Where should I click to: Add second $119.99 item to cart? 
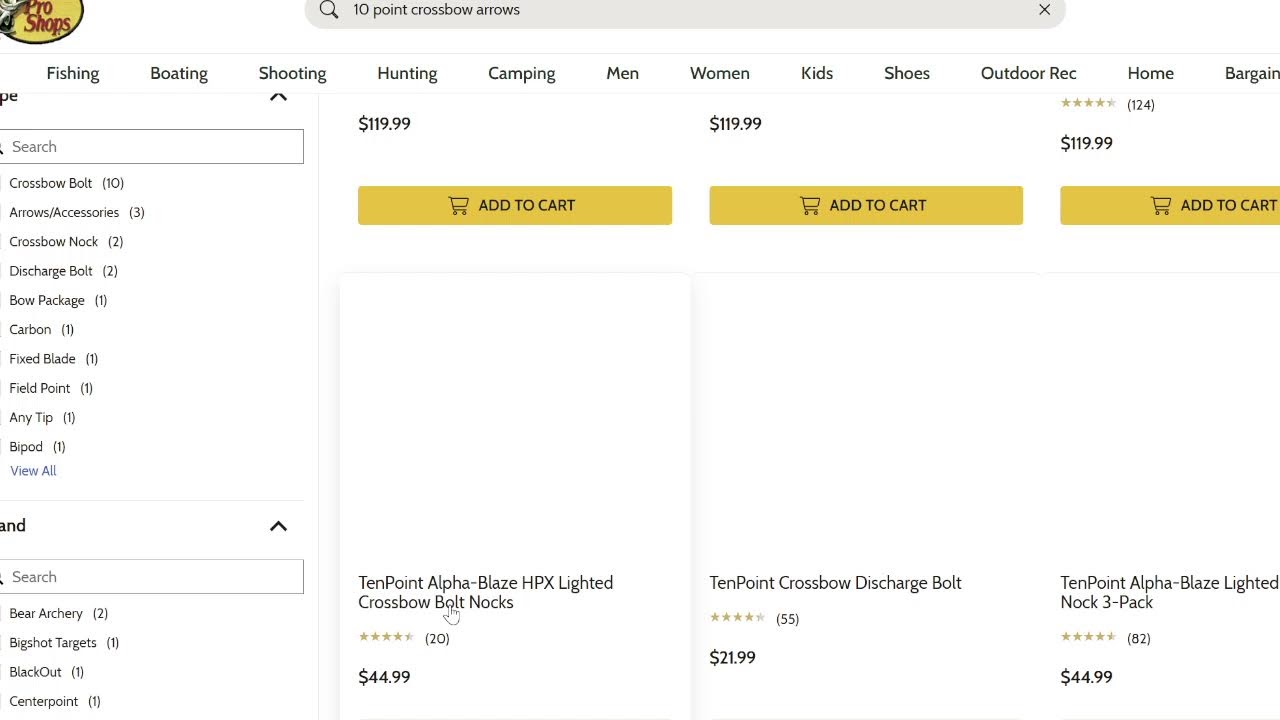click(x=866, y=205)
